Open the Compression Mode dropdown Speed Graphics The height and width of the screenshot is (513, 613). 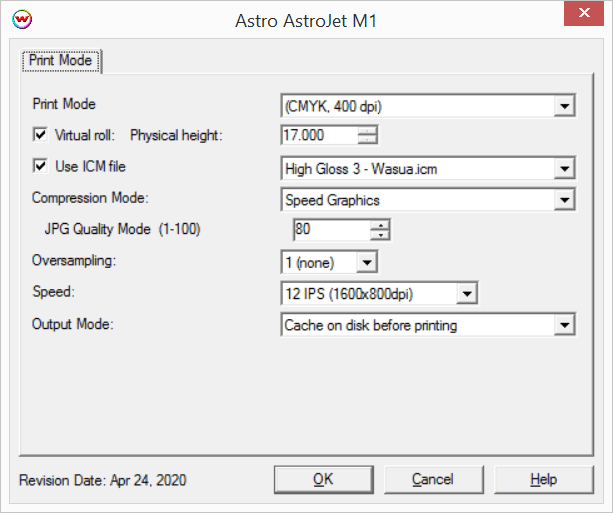[428, 200]
